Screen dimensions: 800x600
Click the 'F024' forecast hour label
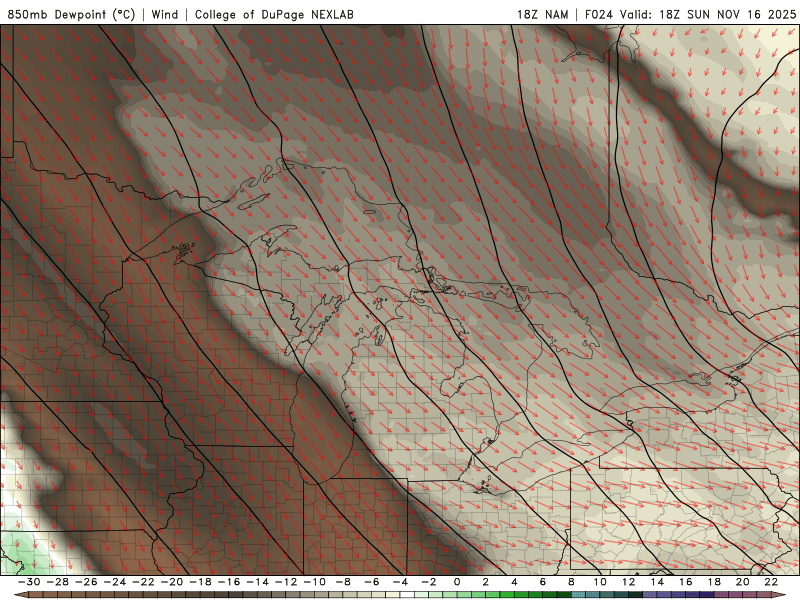pos(599,14)
